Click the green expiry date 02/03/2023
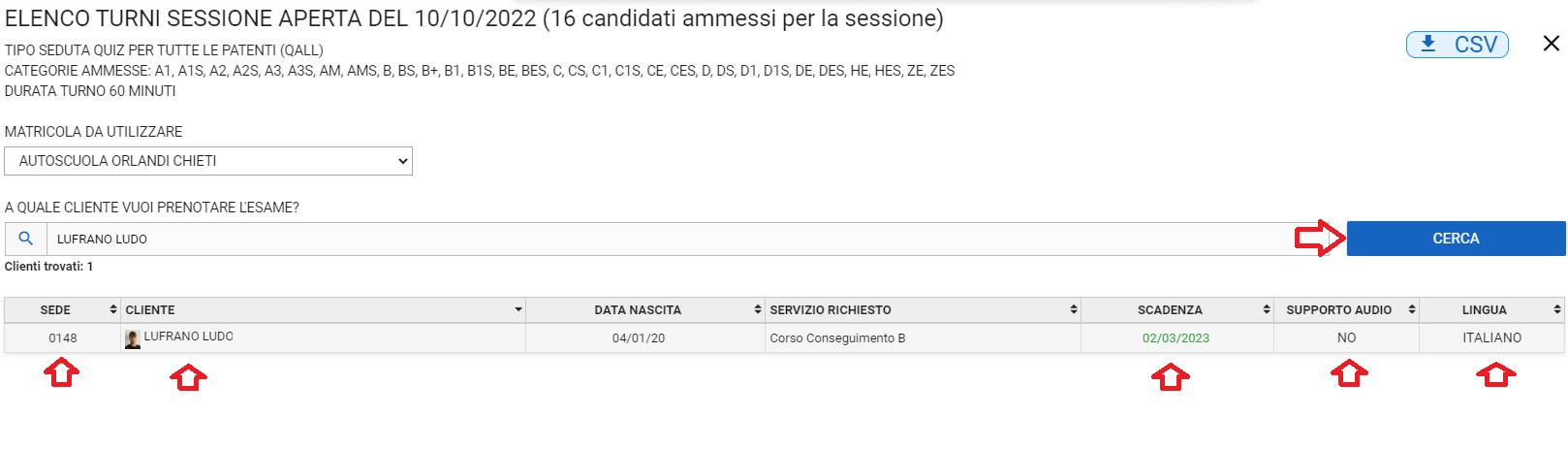This screenshot has width=1568, height=449. click(x=1176, y=338)
